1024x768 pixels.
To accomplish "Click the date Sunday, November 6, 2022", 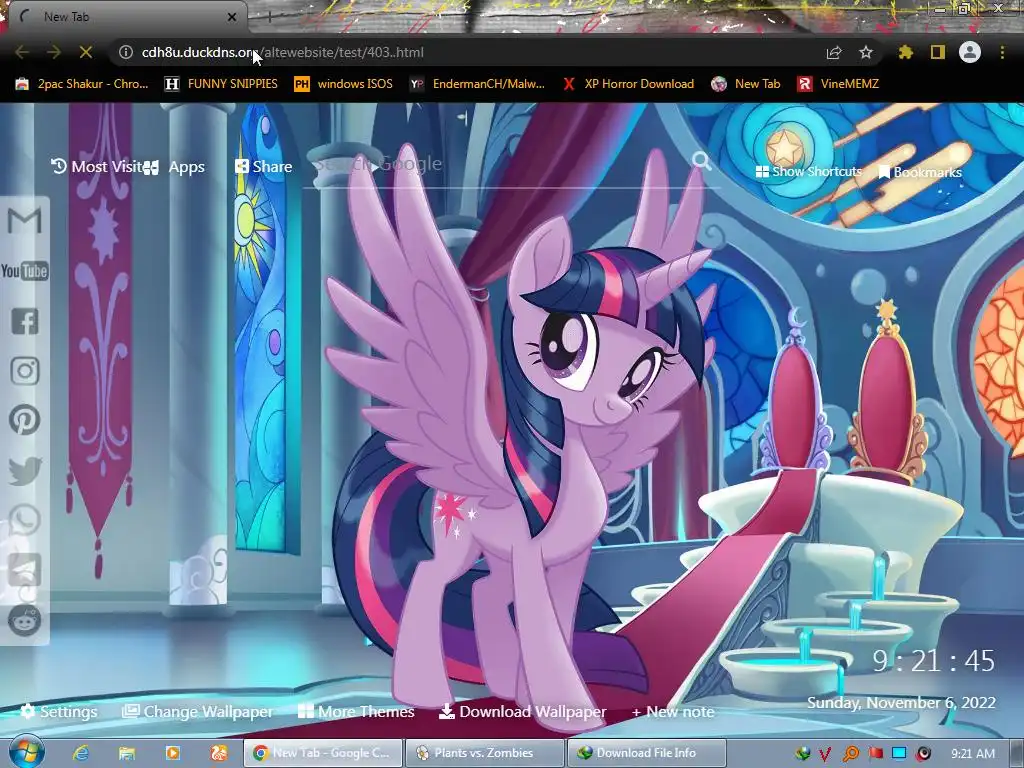I will [x=901, y=703].
